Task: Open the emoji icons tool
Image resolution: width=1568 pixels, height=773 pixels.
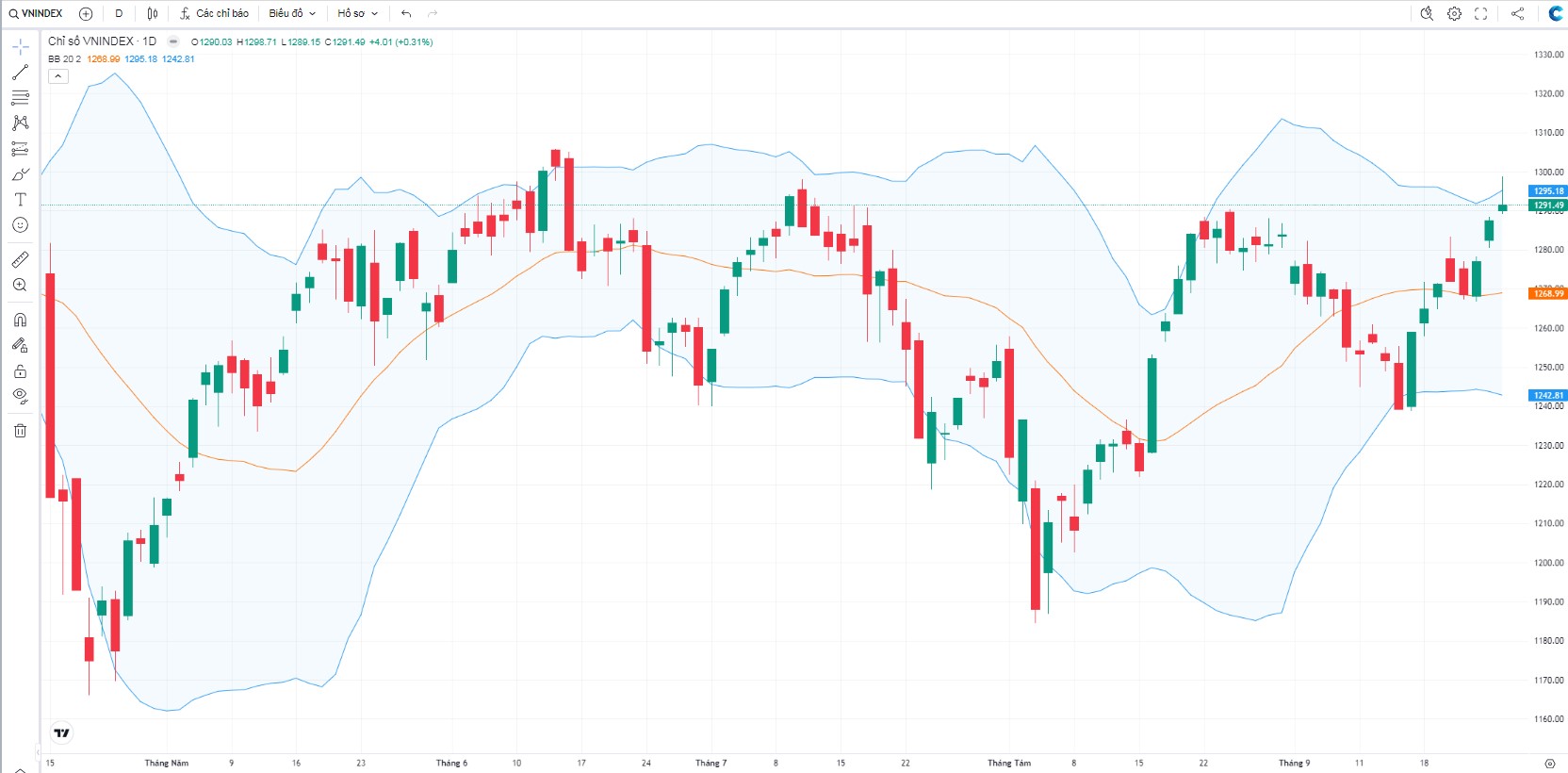Action: tap(20, 225)
